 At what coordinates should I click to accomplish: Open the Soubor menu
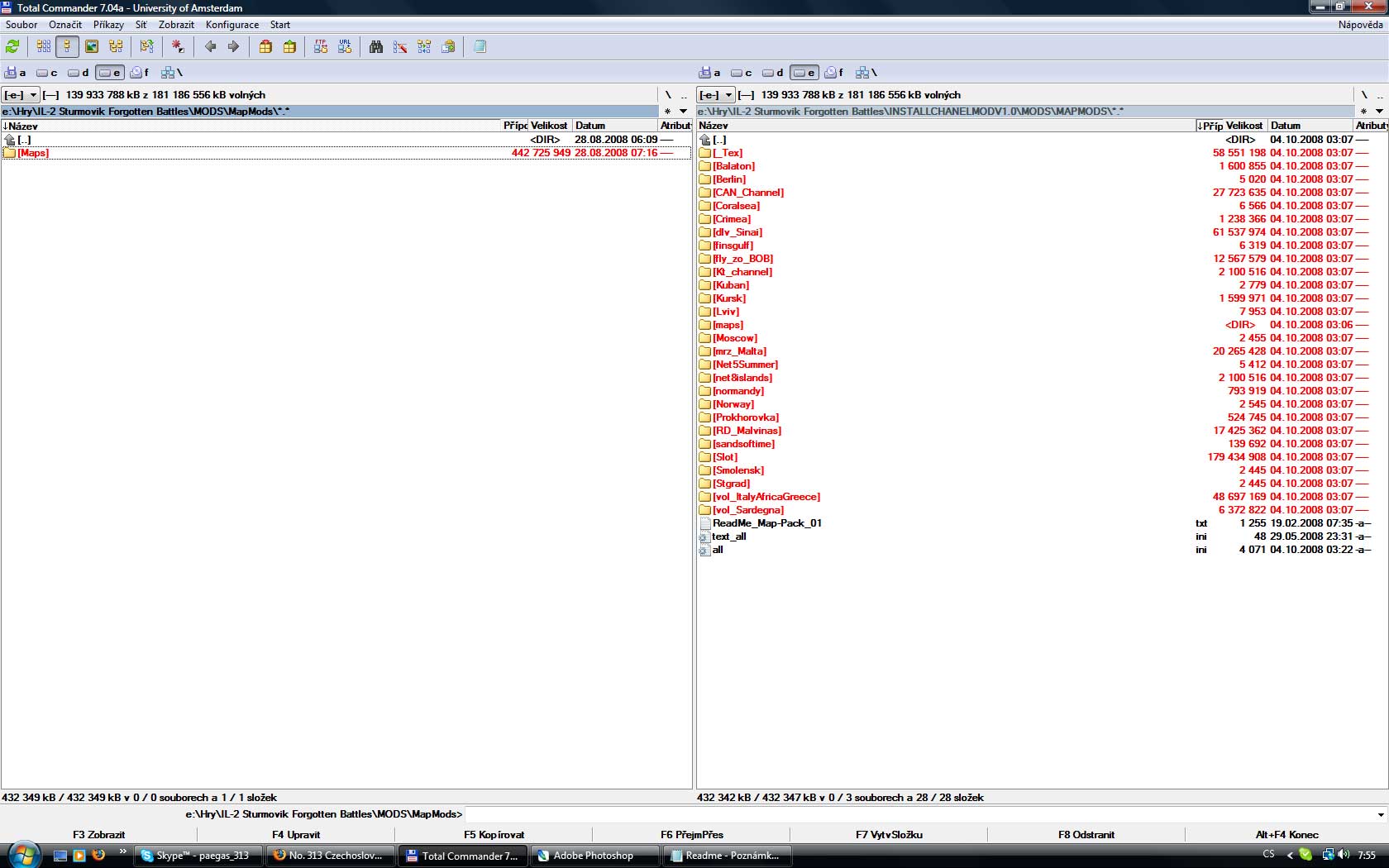[x=21, y=25]
